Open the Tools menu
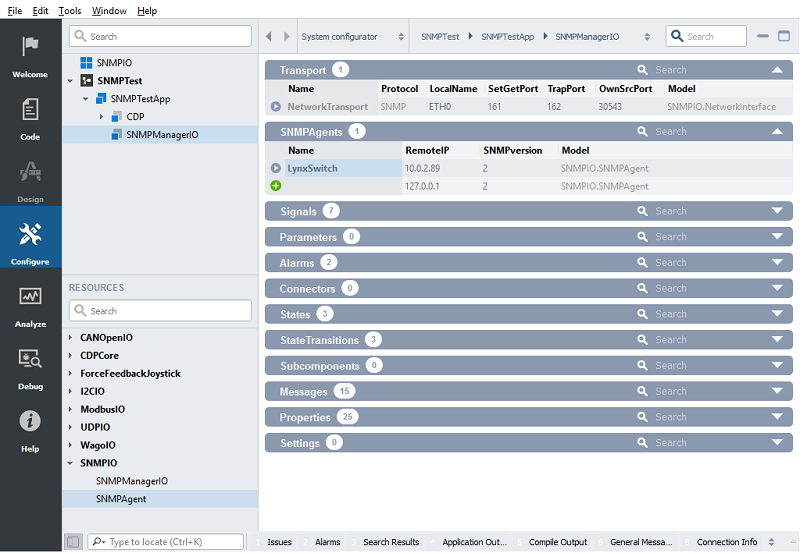The image size is (800, 553). (x=70, y=11)
